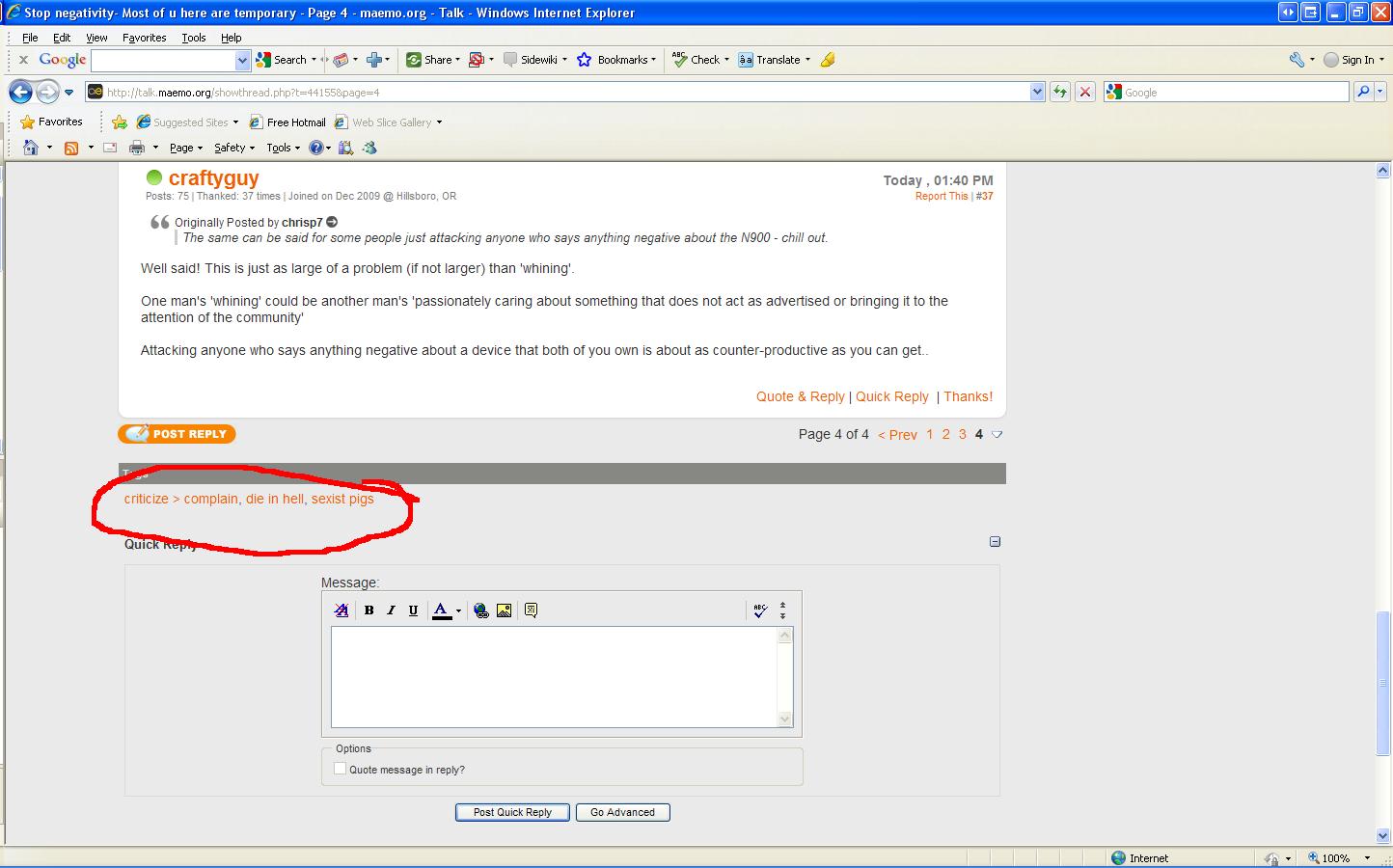
Task: Click the Home icon in command bar
Action: [31, 148]
